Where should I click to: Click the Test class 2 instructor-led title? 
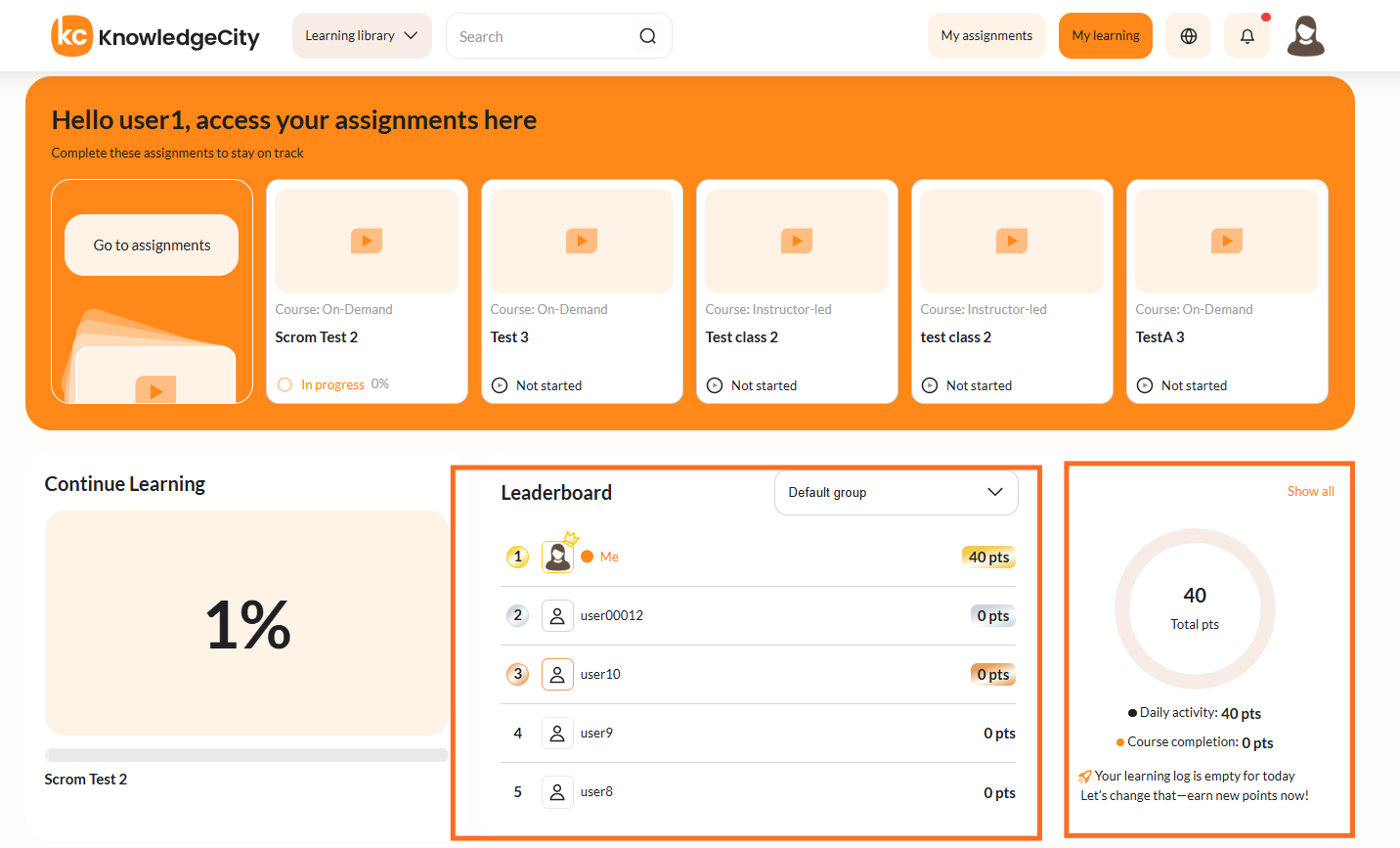click(x=742, y=337)
